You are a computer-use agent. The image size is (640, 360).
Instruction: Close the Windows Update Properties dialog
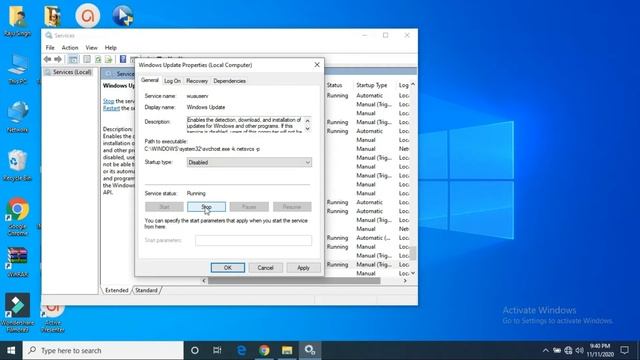coord(317,65)
